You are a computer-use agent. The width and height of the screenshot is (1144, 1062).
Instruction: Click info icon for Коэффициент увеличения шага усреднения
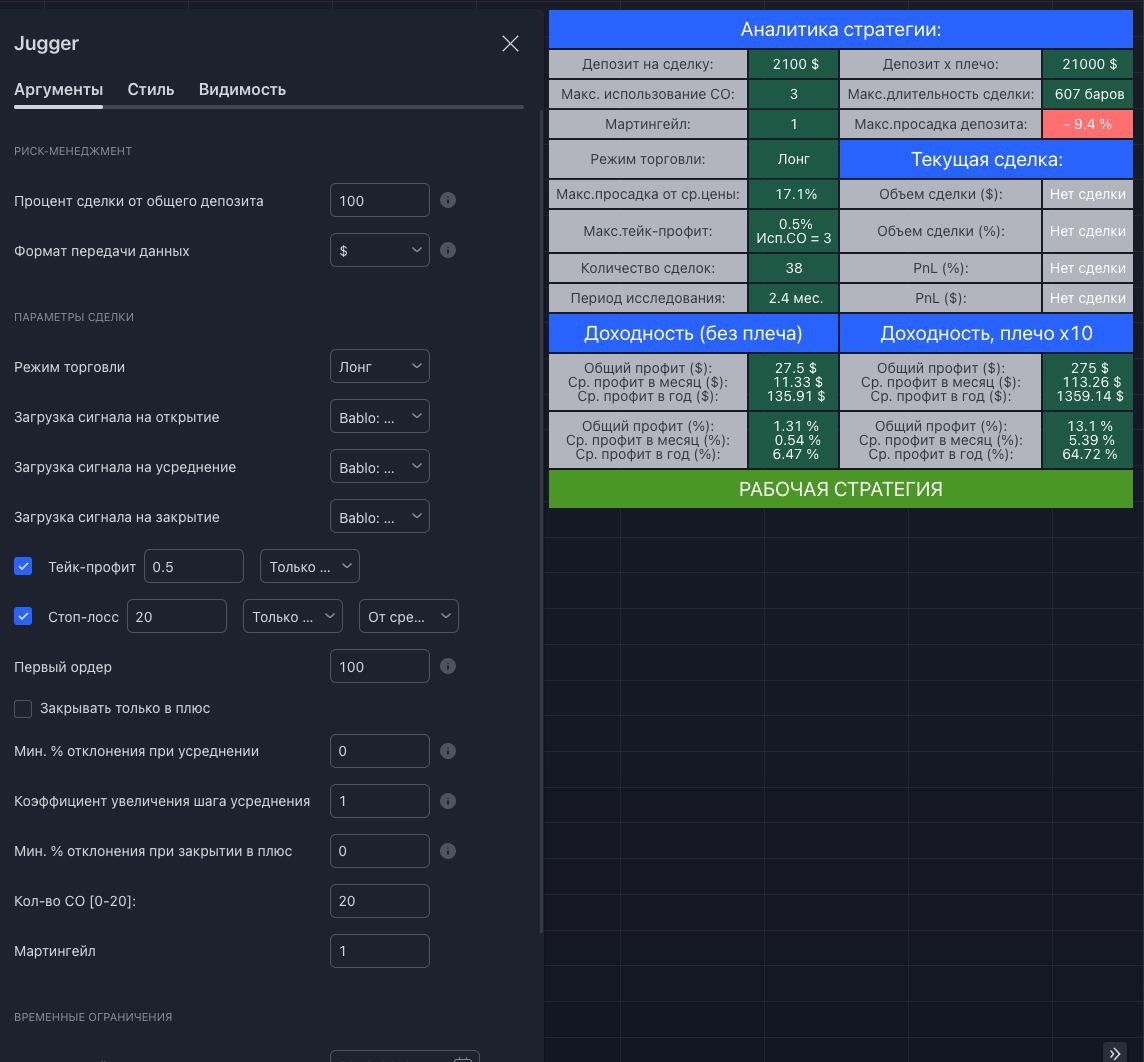448,801
